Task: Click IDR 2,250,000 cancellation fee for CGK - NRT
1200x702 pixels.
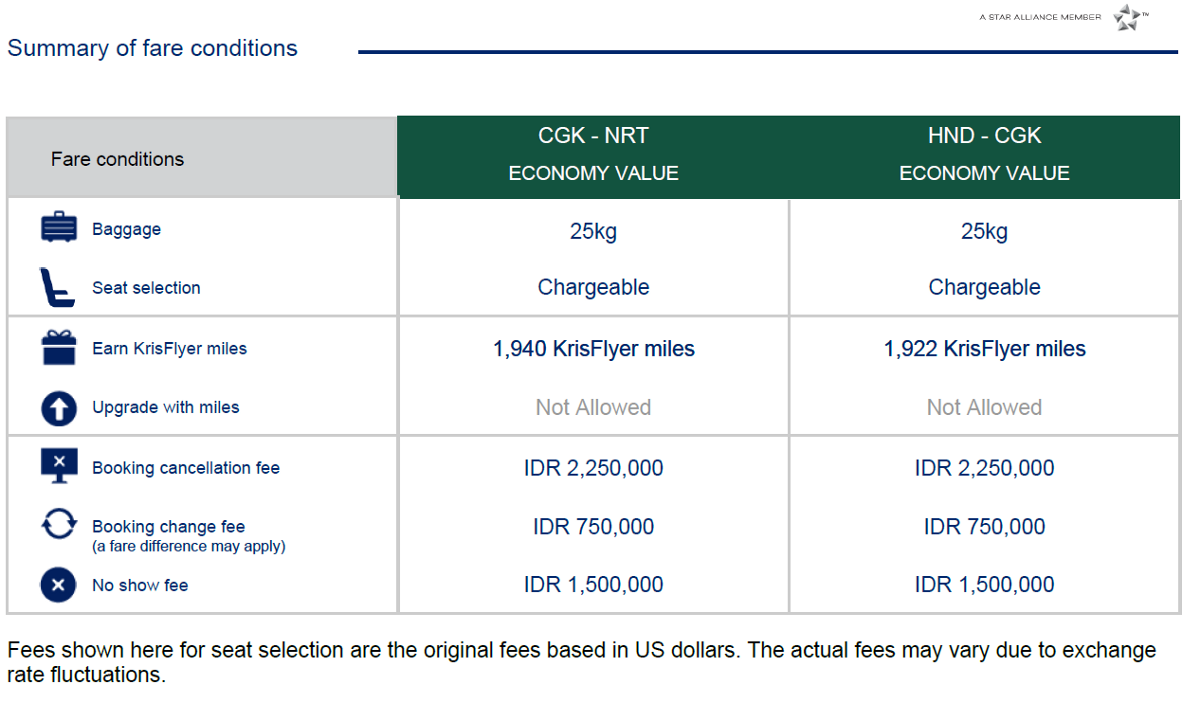Action: (593, 467)
